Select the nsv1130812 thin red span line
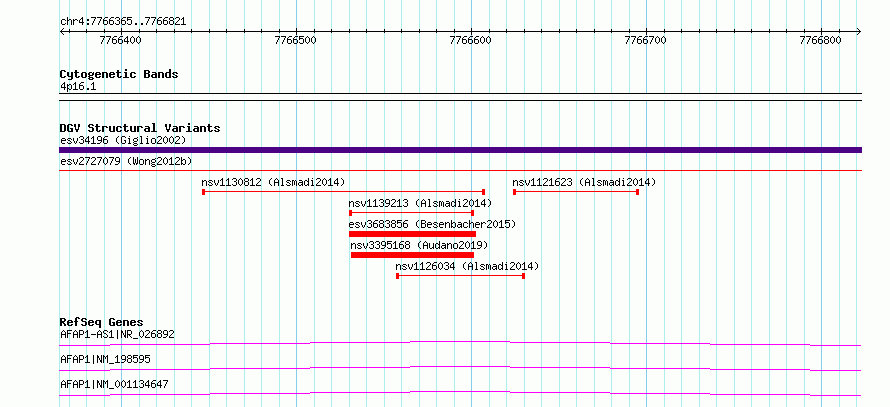890x407 pixels. tap(343, 192)
